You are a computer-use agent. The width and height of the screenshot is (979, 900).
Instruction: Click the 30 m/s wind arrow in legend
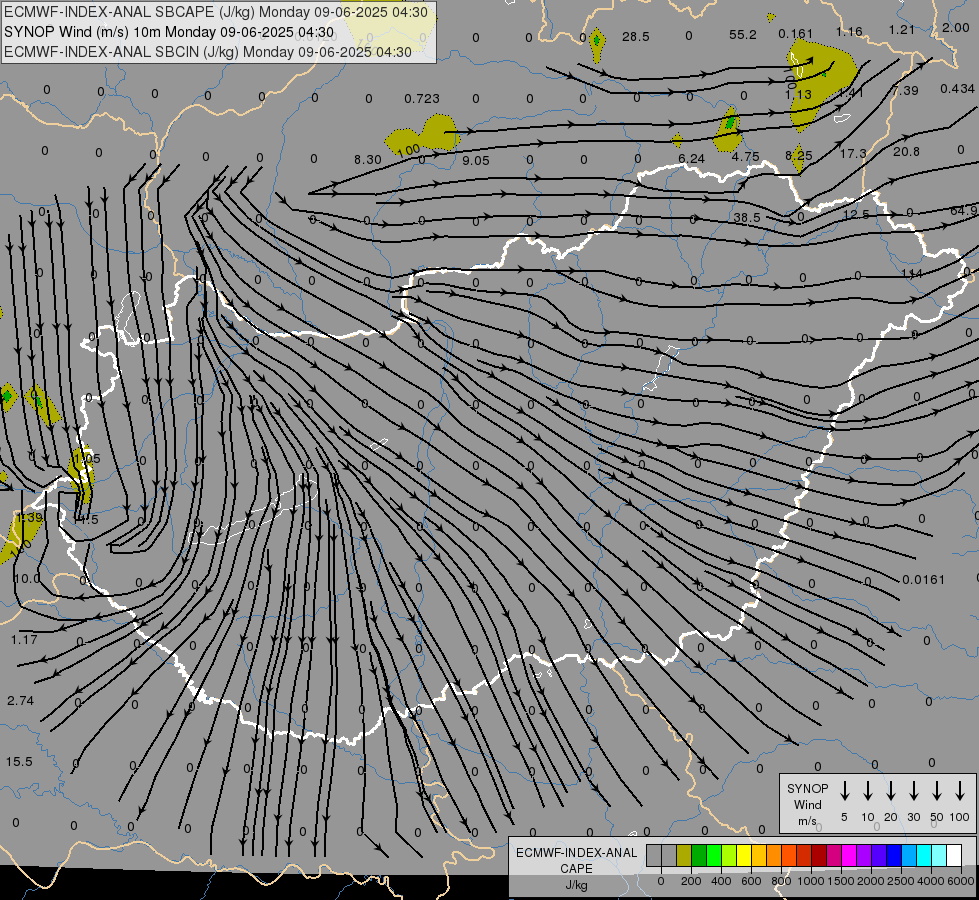pos(914,791)
